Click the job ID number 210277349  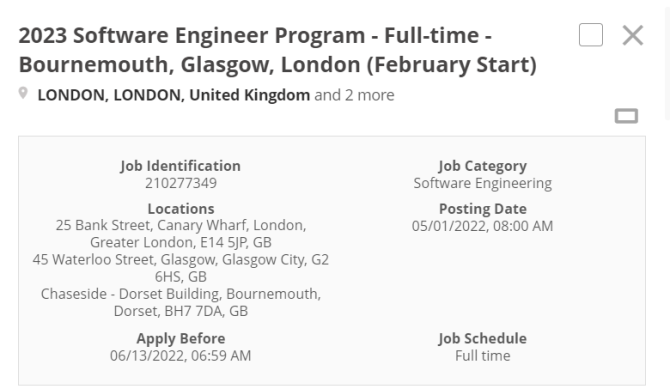point(181,183)
